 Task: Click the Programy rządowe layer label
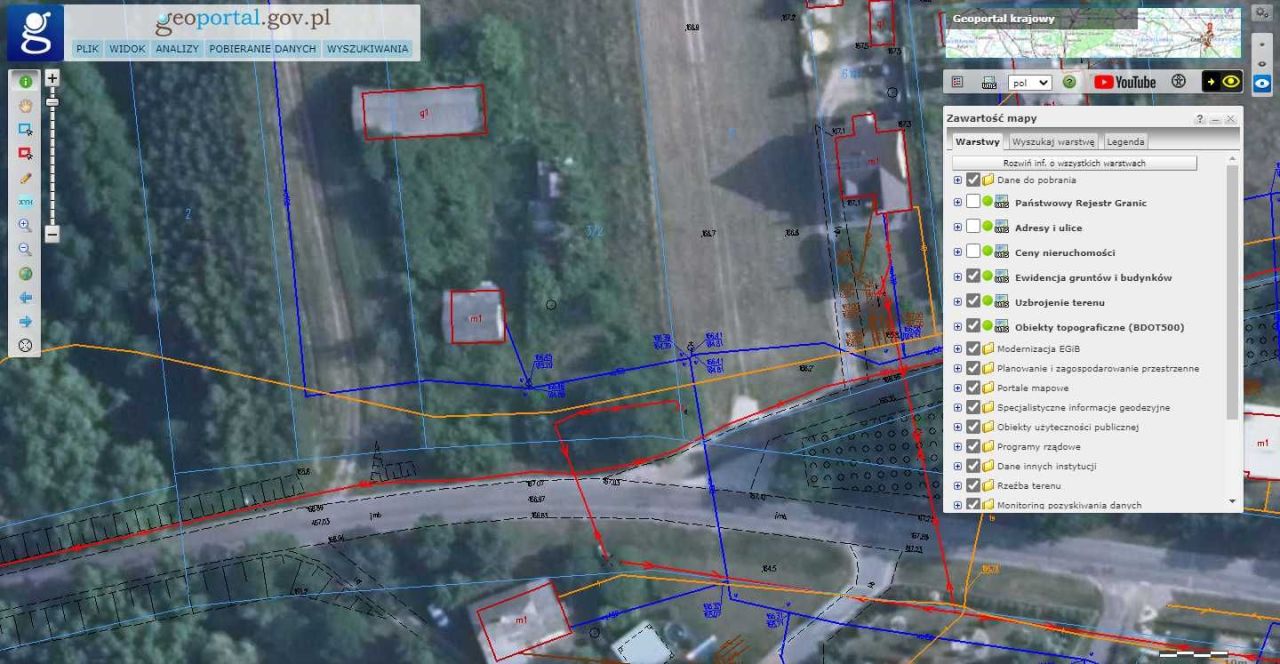tap(1038, 447)
